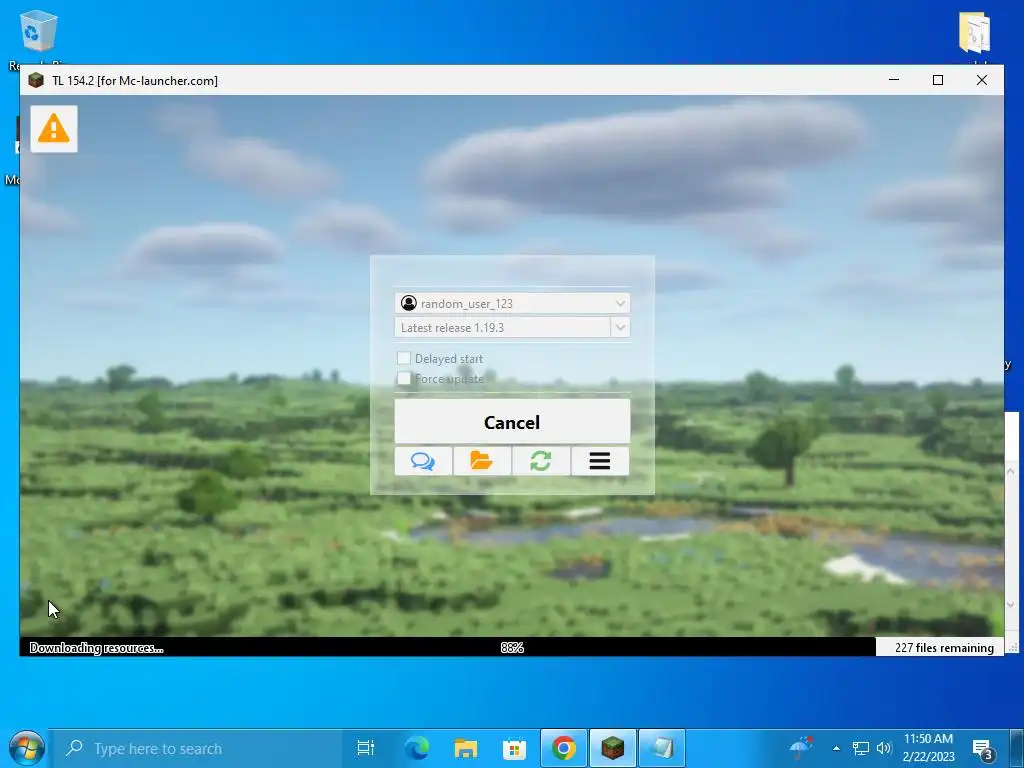Click the 227 files remaining status
The width and height of the screenshot is (1024, 768).
[x=944, y=647]
